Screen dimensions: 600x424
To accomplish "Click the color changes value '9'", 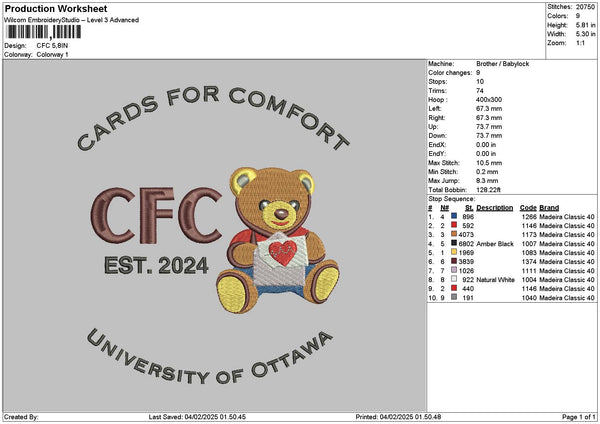I will pos(478,73).
